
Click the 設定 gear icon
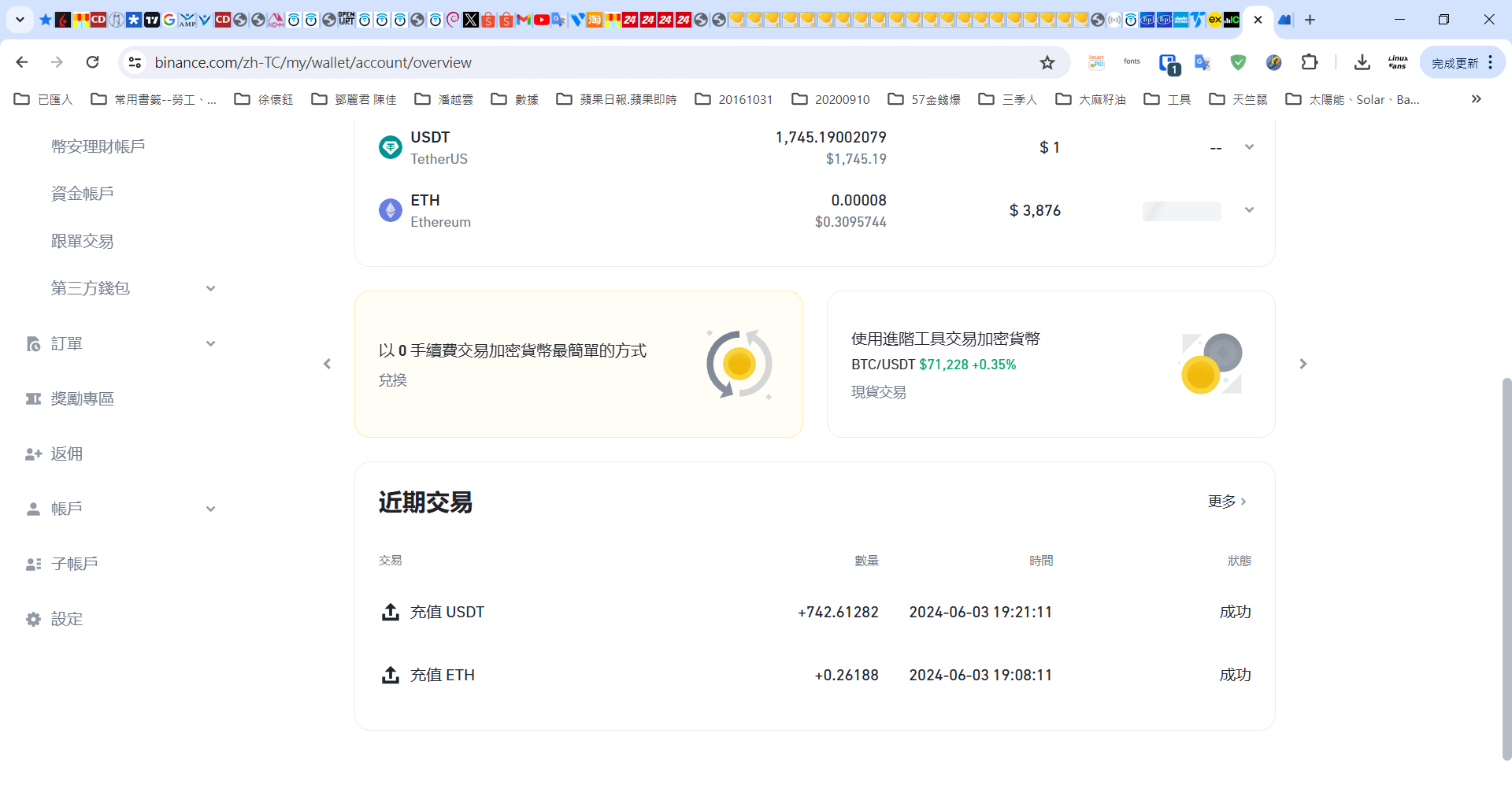point(33,620)
